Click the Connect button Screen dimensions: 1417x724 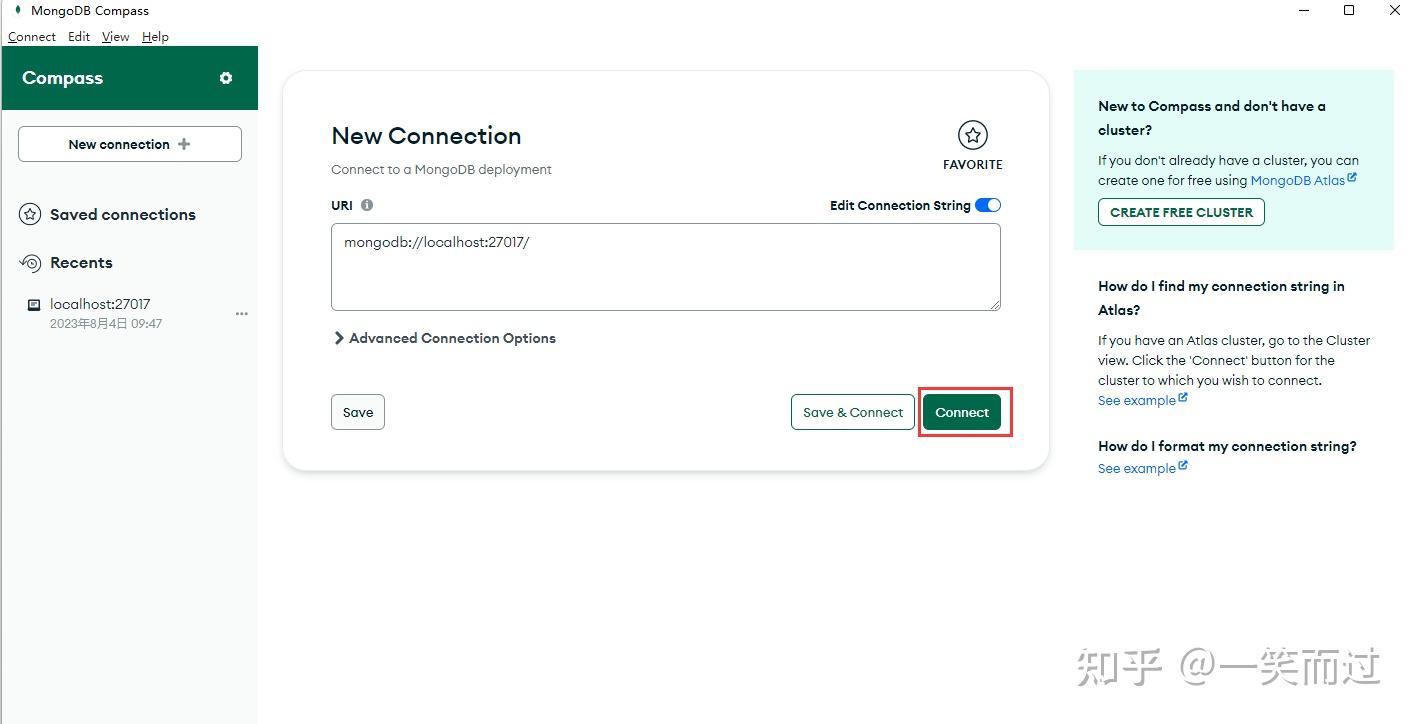coord(961,411)
